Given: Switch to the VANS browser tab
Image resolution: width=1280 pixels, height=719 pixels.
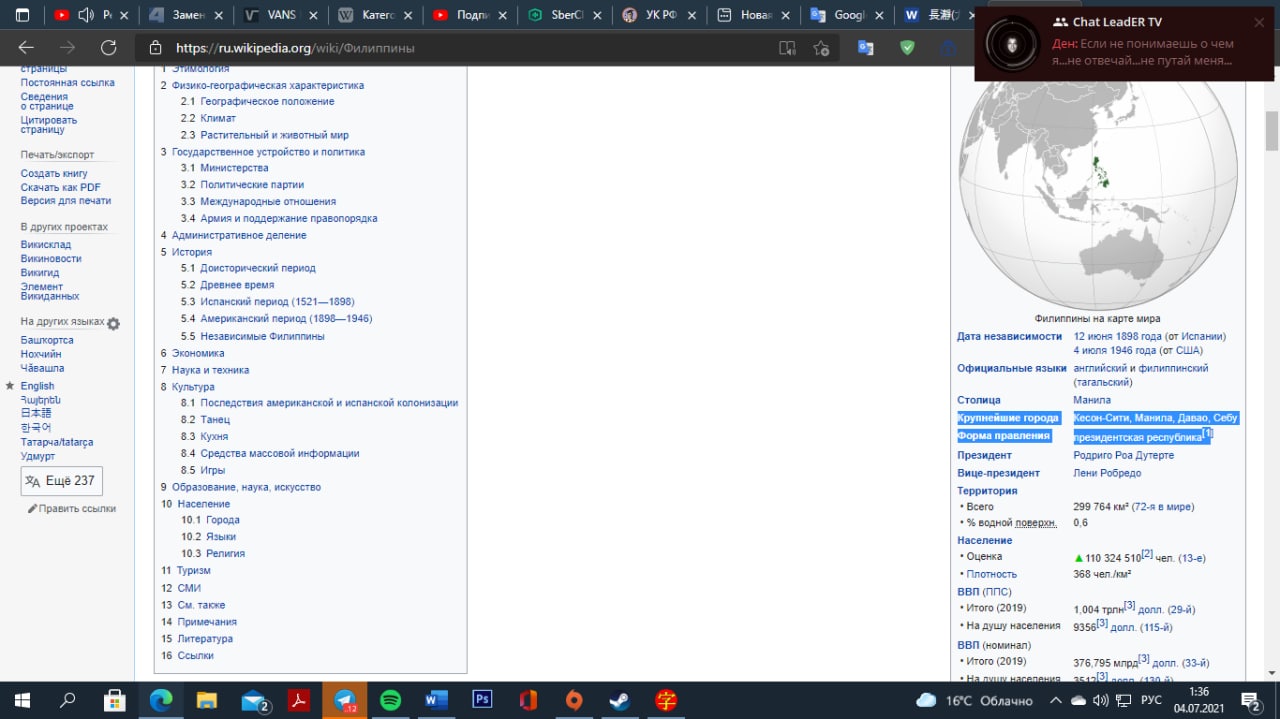Looking at the screenshot, I should pos(282,15).
